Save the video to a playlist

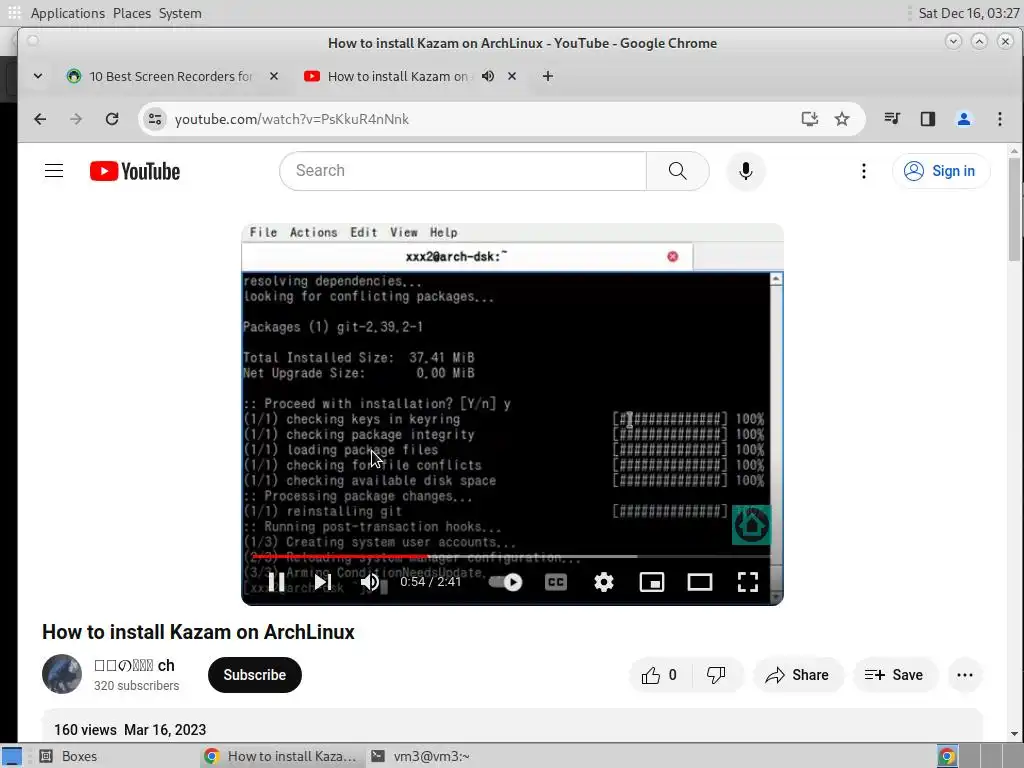click(895, 675)
